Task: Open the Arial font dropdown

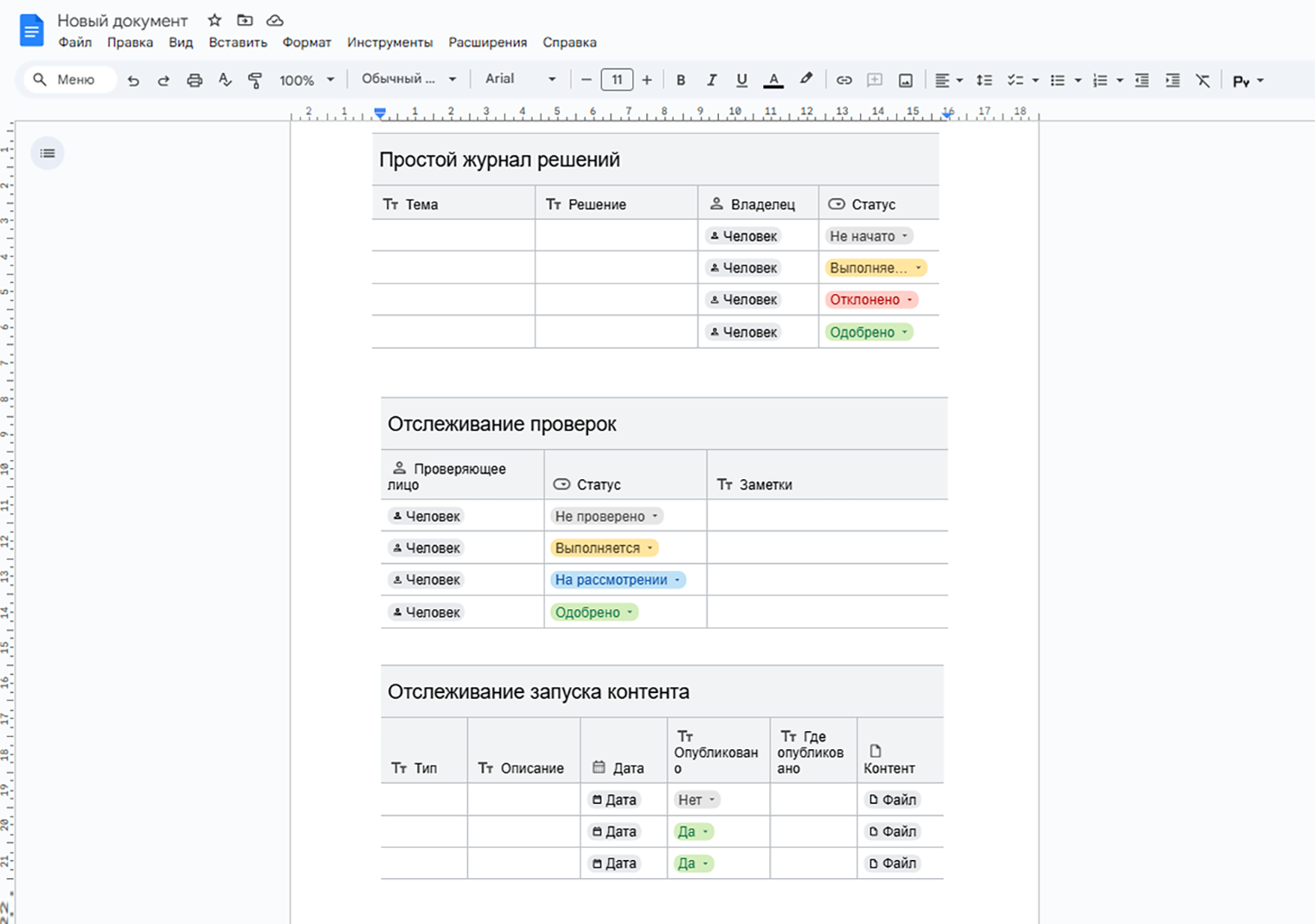Action: coord(520,79)
